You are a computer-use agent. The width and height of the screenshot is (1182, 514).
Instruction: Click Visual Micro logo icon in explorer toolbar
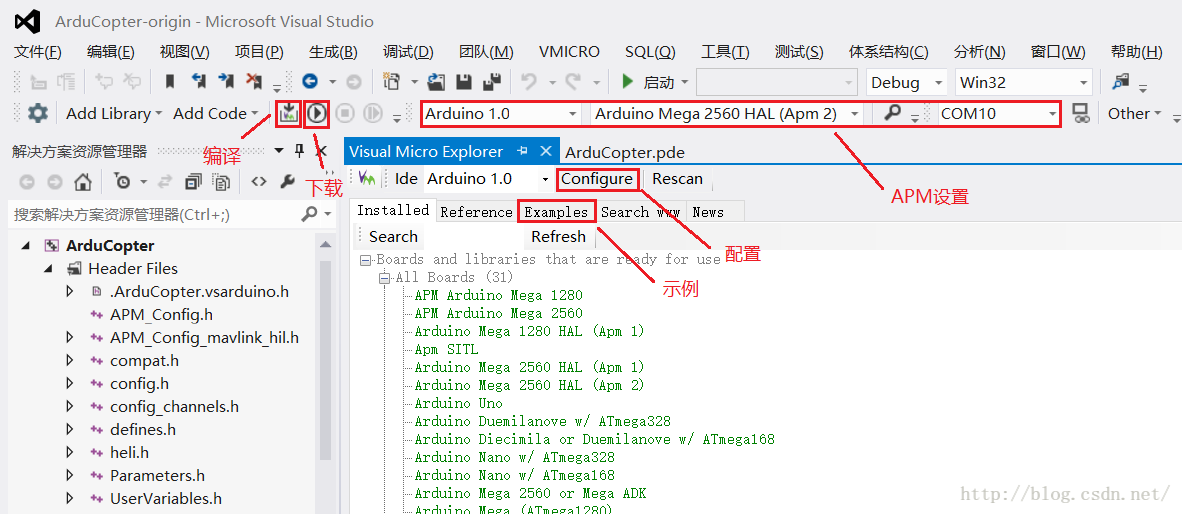click(x=368, y=179)
